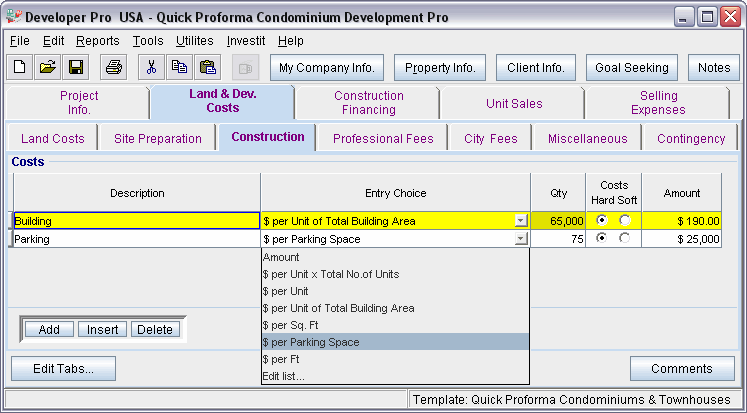The height and width of the screenshot is (413, 747).
Task: Click the Cut scissors icon
Action: tap(151, 67)
